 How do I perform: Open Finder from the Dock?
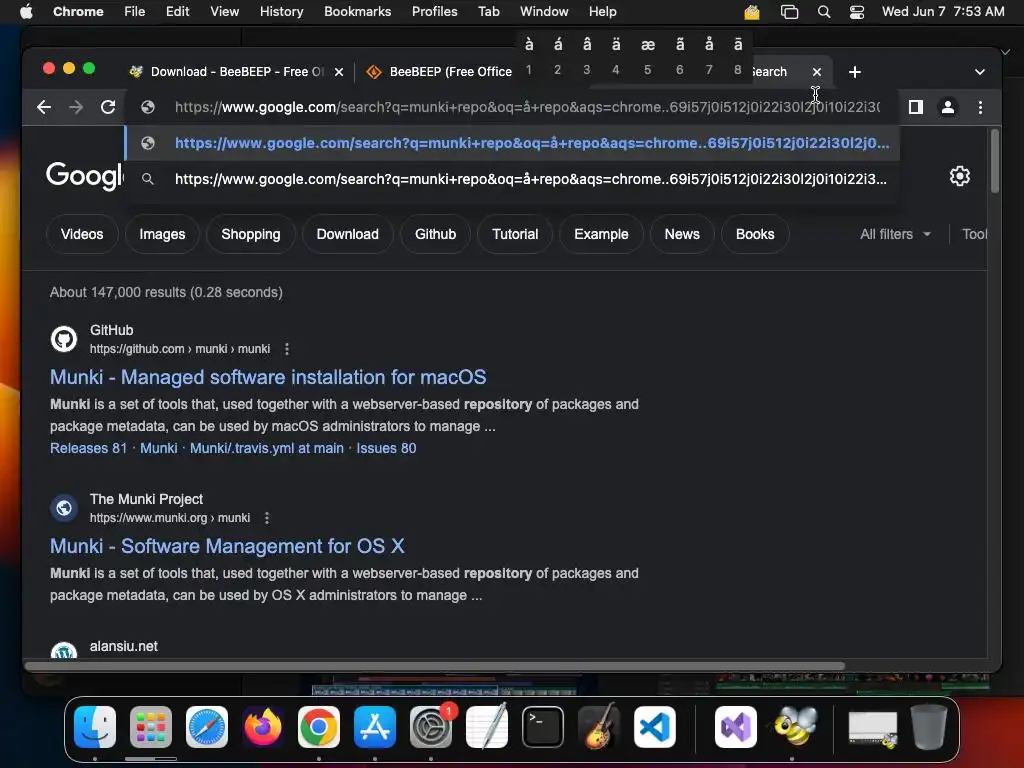[x=95, y=726]
